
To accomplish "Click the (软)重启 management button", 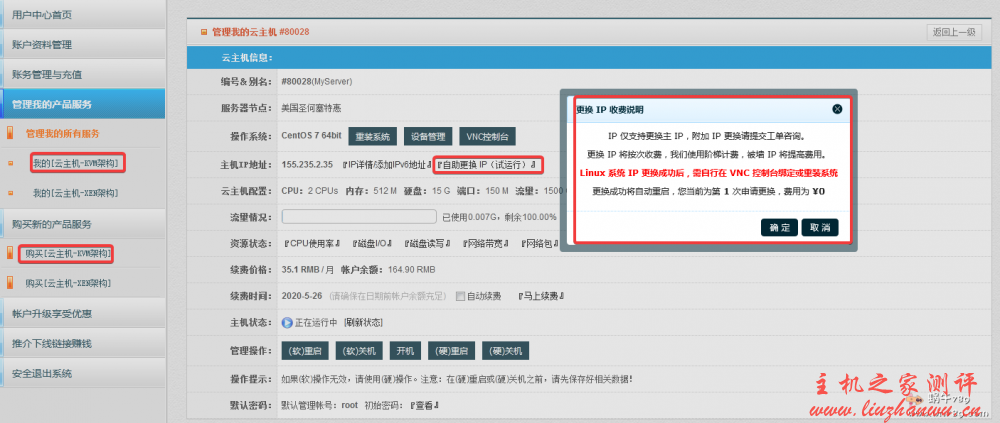I will coord(304,351).
